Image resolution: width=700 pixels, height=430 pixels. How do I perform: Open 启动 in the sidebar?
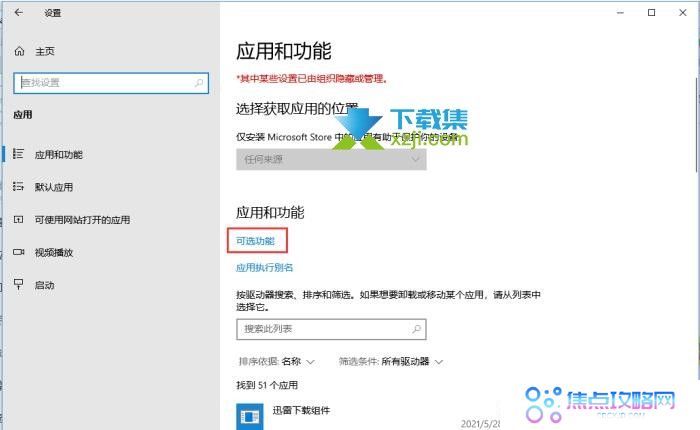pyautogui.click(x=45, y=285)
